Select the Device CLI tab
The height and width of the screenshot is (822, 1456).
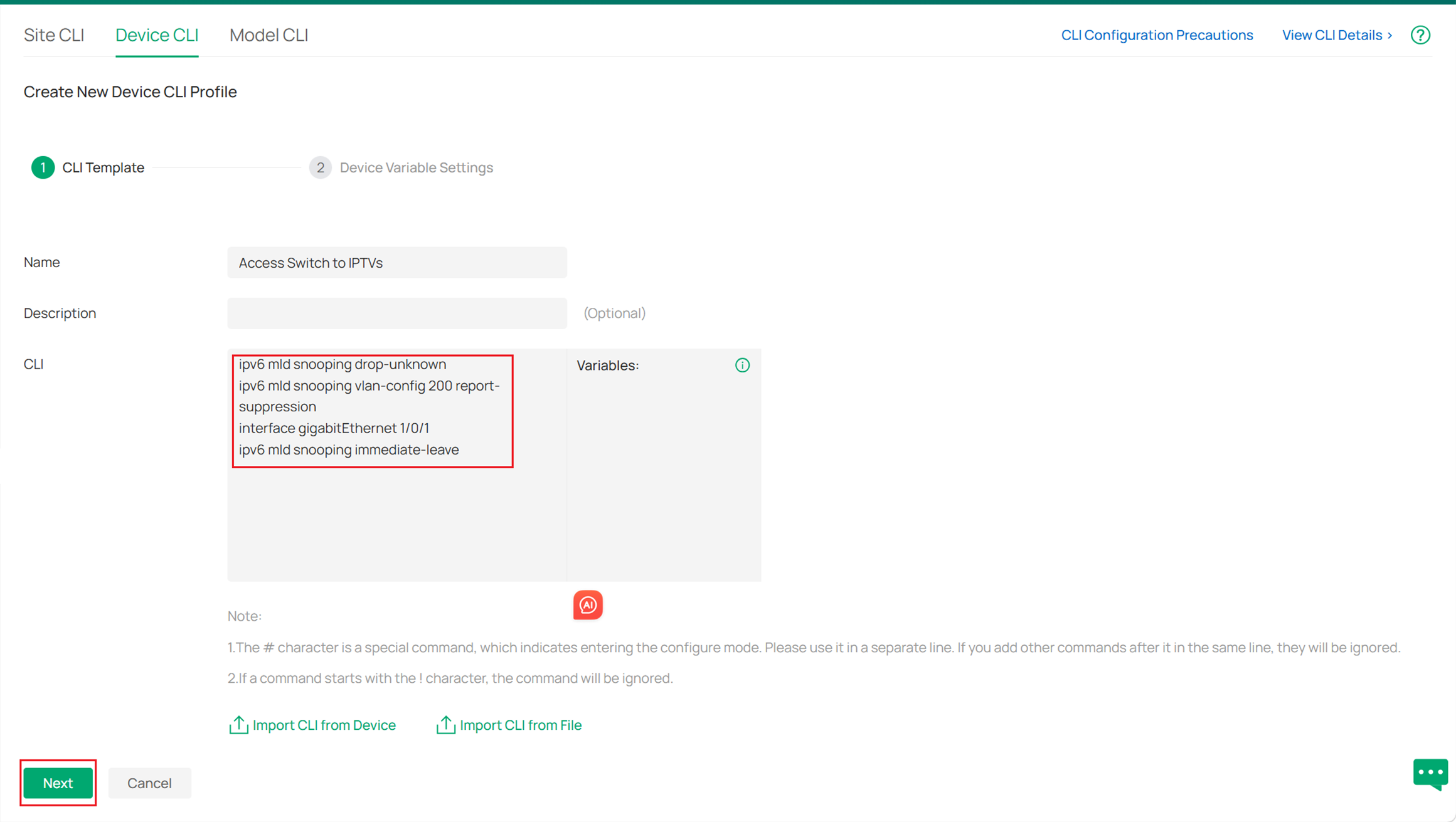157,35
